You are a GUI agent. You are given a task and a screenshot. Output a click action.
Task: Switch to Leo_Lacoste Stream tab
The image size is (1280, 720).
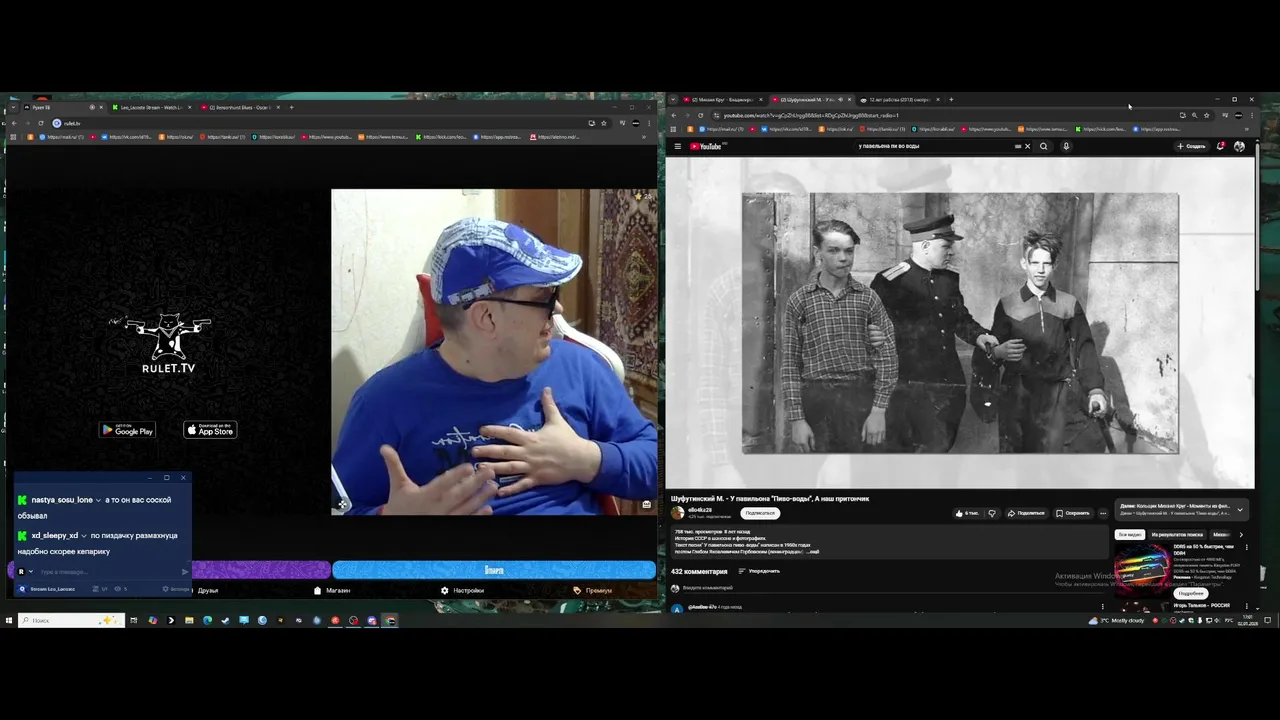[x=152, y=107]
